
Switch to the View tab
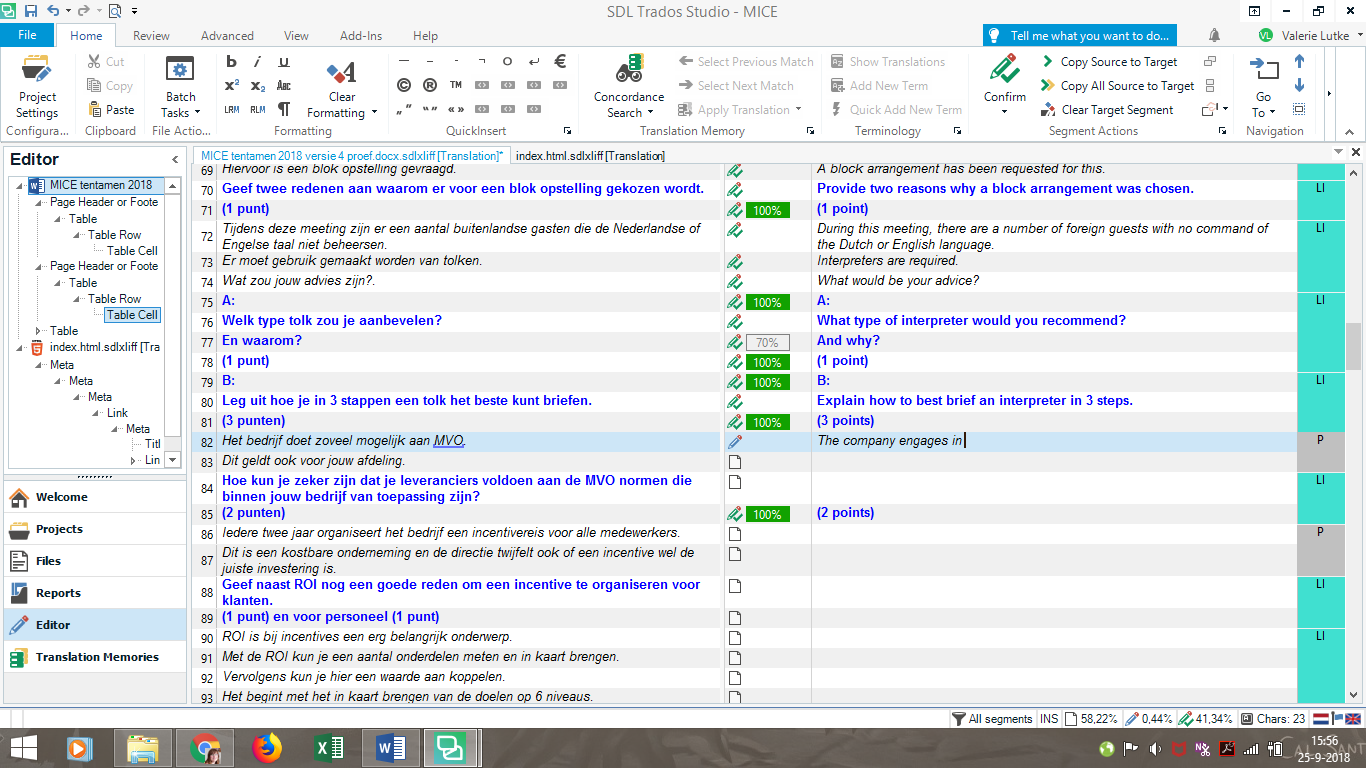click(296, 36)
